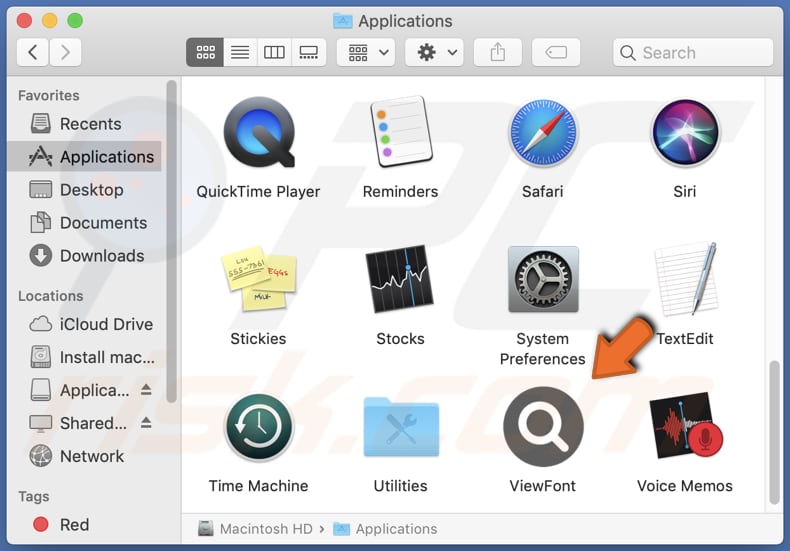Go forward with the right chevron
This screenshot has width=790, height=551.
(65, 52)
